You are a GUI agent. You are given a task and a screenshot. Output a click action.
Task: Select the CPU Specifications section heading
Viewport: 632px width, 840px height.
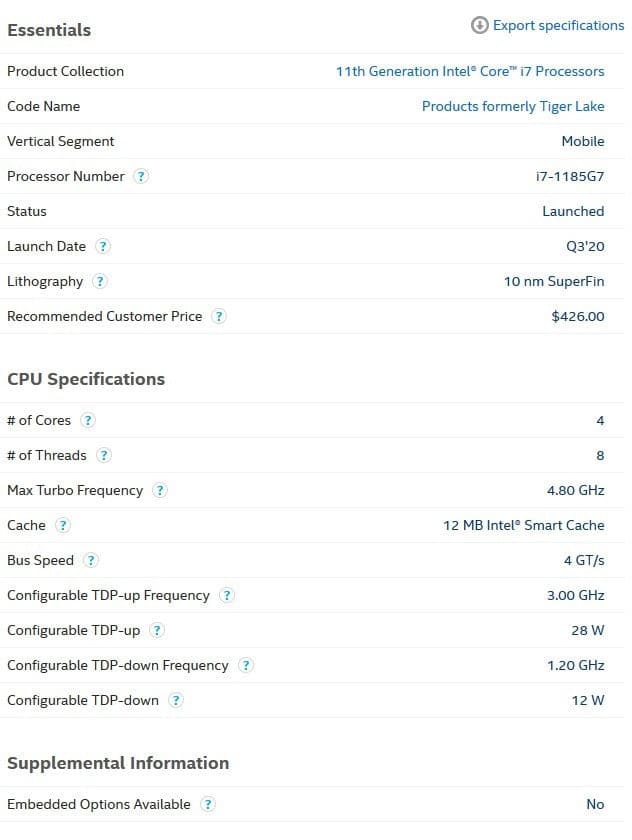[86, 379]
